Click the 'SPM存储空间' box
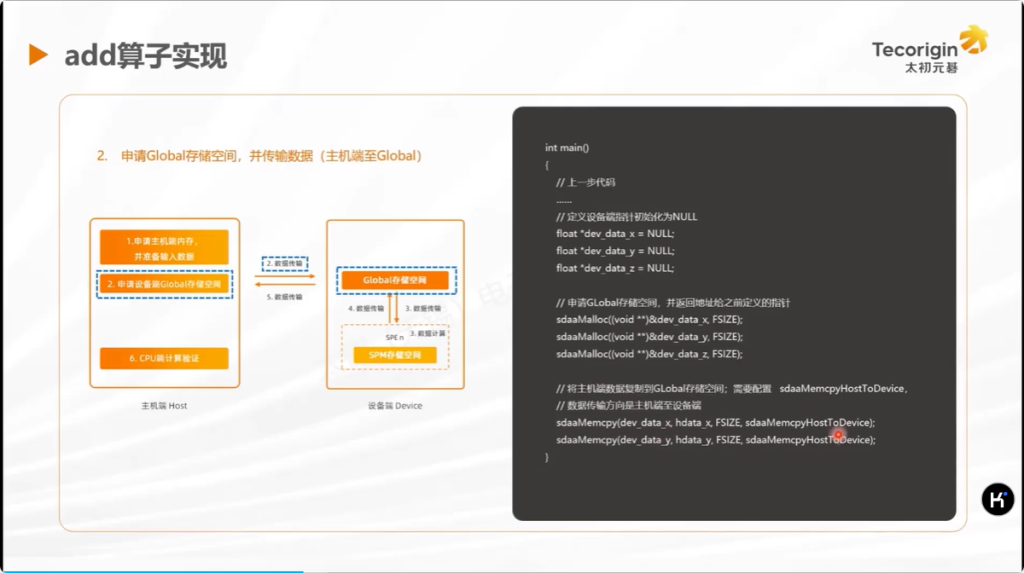This screenshot has width=1024, height=573. pyautogui.click(x=396, y=355)
